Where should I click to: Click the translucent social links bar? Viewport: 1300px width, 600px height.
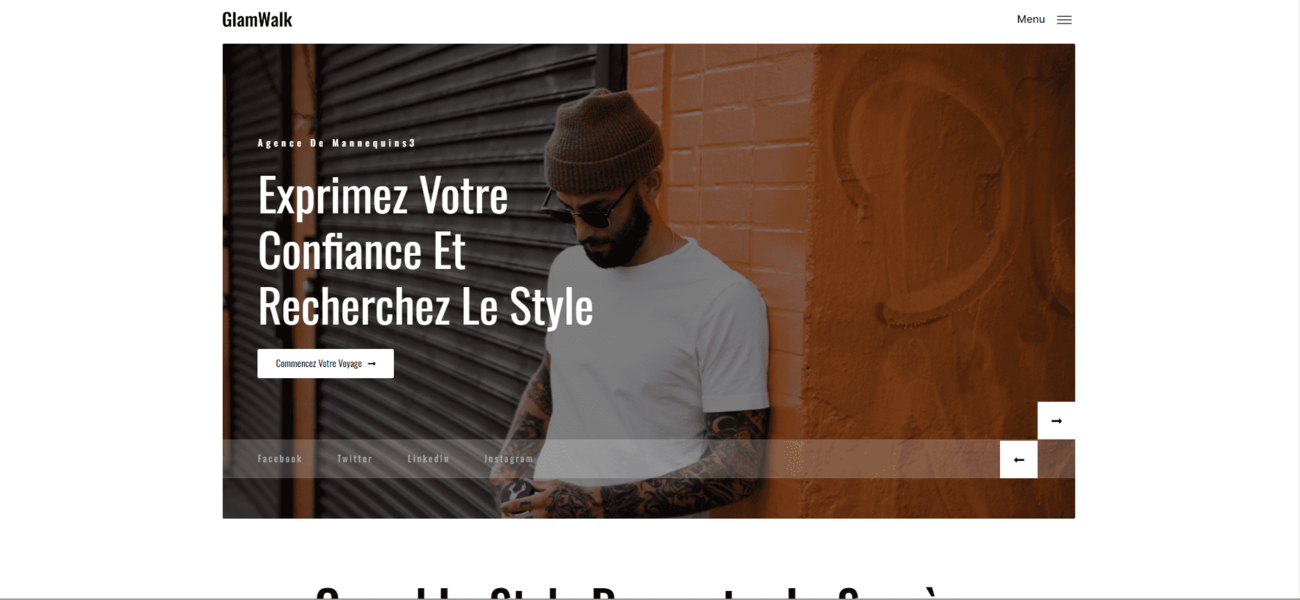pyautogui.click(x=611, y=459)
